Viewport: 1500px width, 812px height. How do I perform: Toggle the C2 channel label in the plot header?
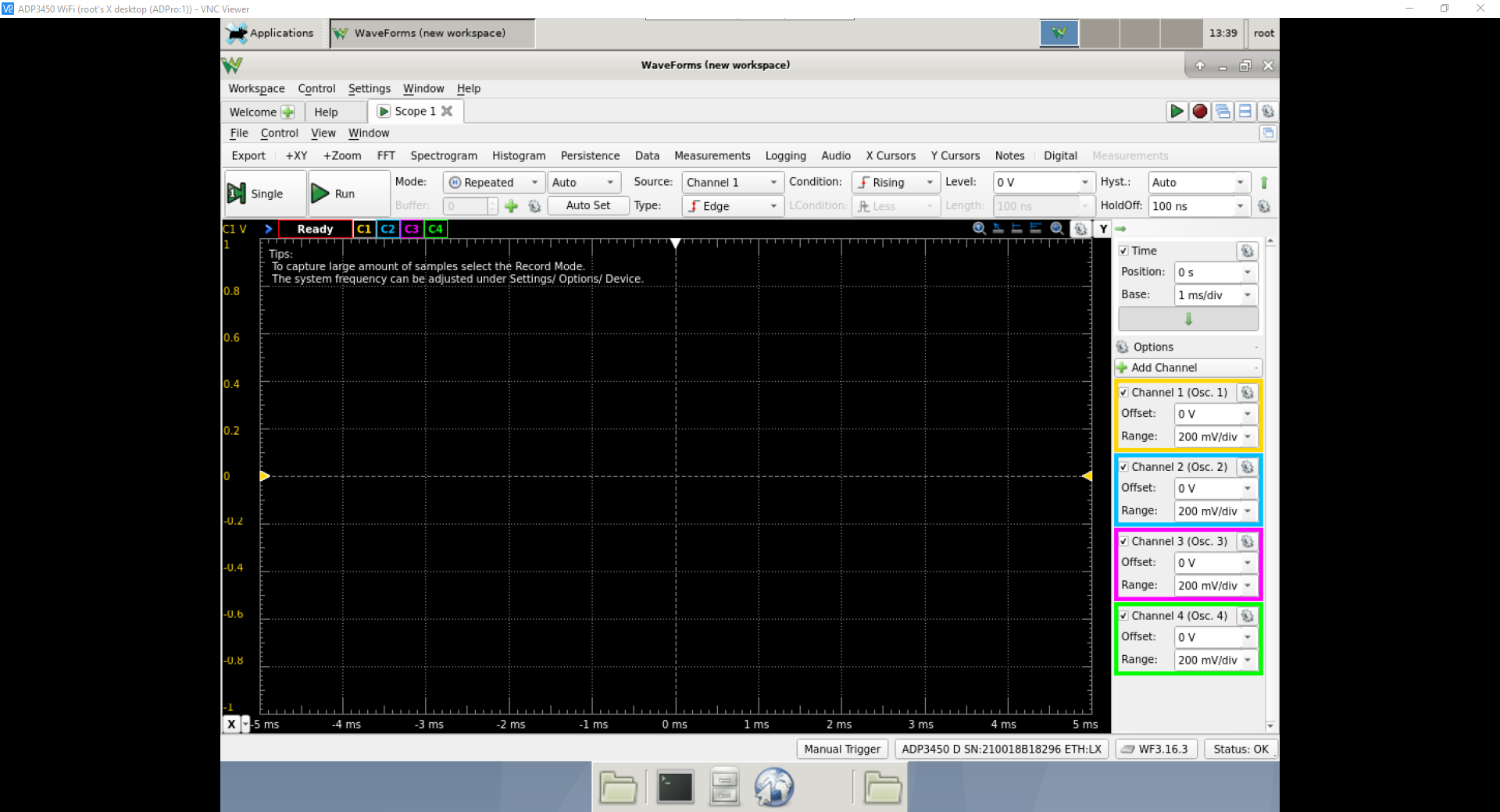click(387, 229)
